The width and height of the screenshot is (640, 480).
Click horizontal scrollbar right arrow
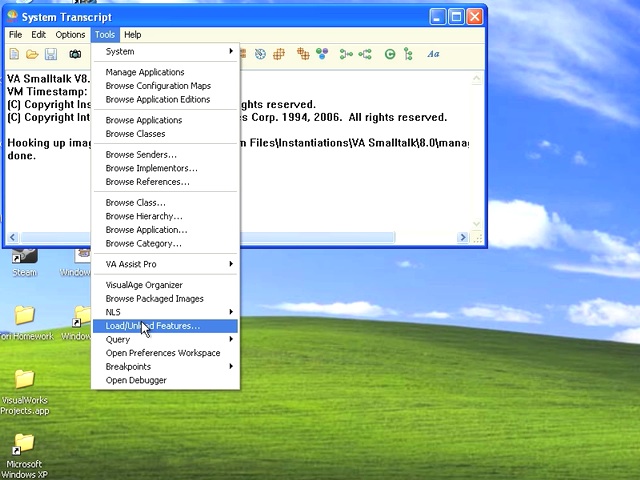462,237
